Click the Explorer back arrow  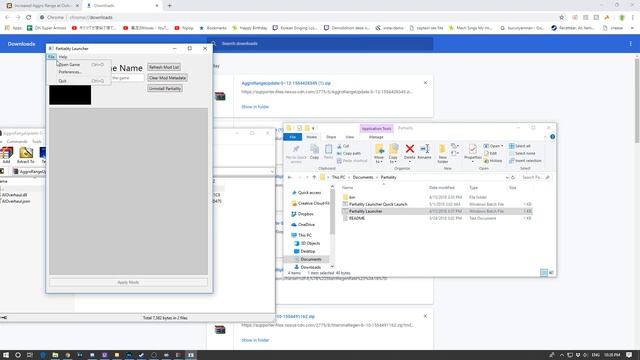(290, 177)
